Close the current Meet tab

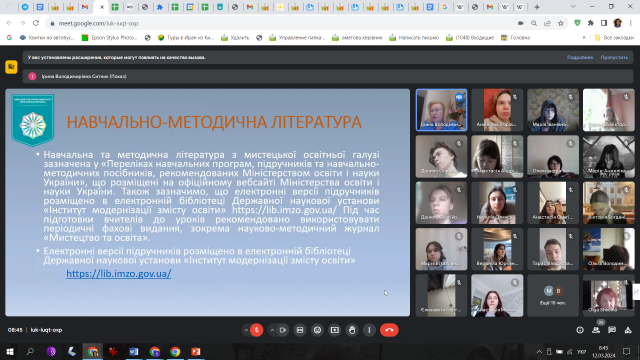tap(102, 7)
